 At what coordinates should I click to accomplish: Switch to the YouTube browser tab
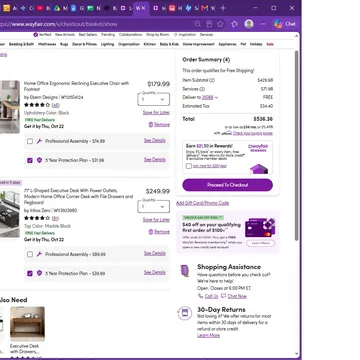(x=40, y=8)
